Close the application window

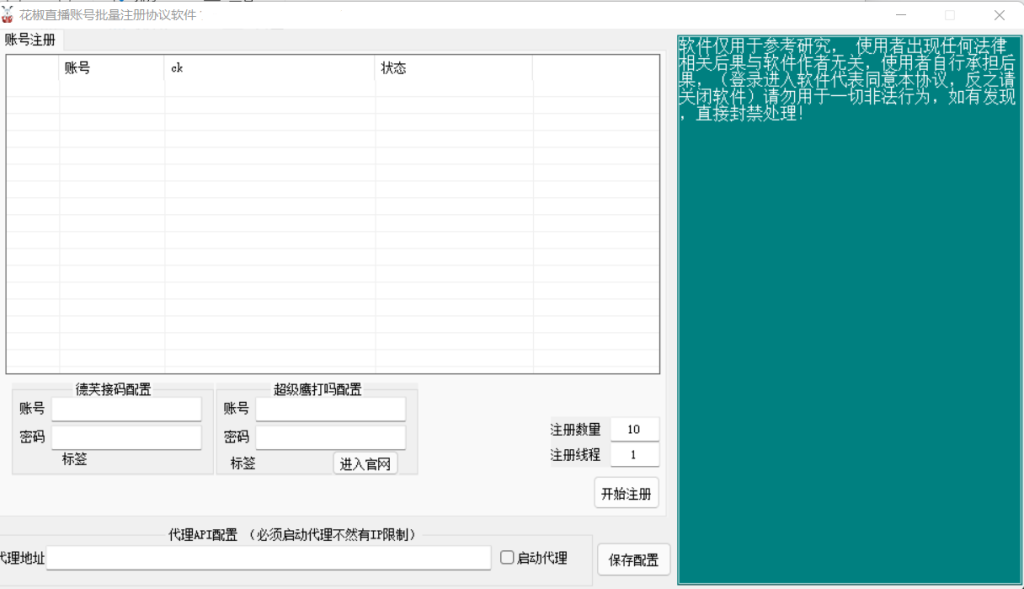pyautogui.click(x=998, y=15)
